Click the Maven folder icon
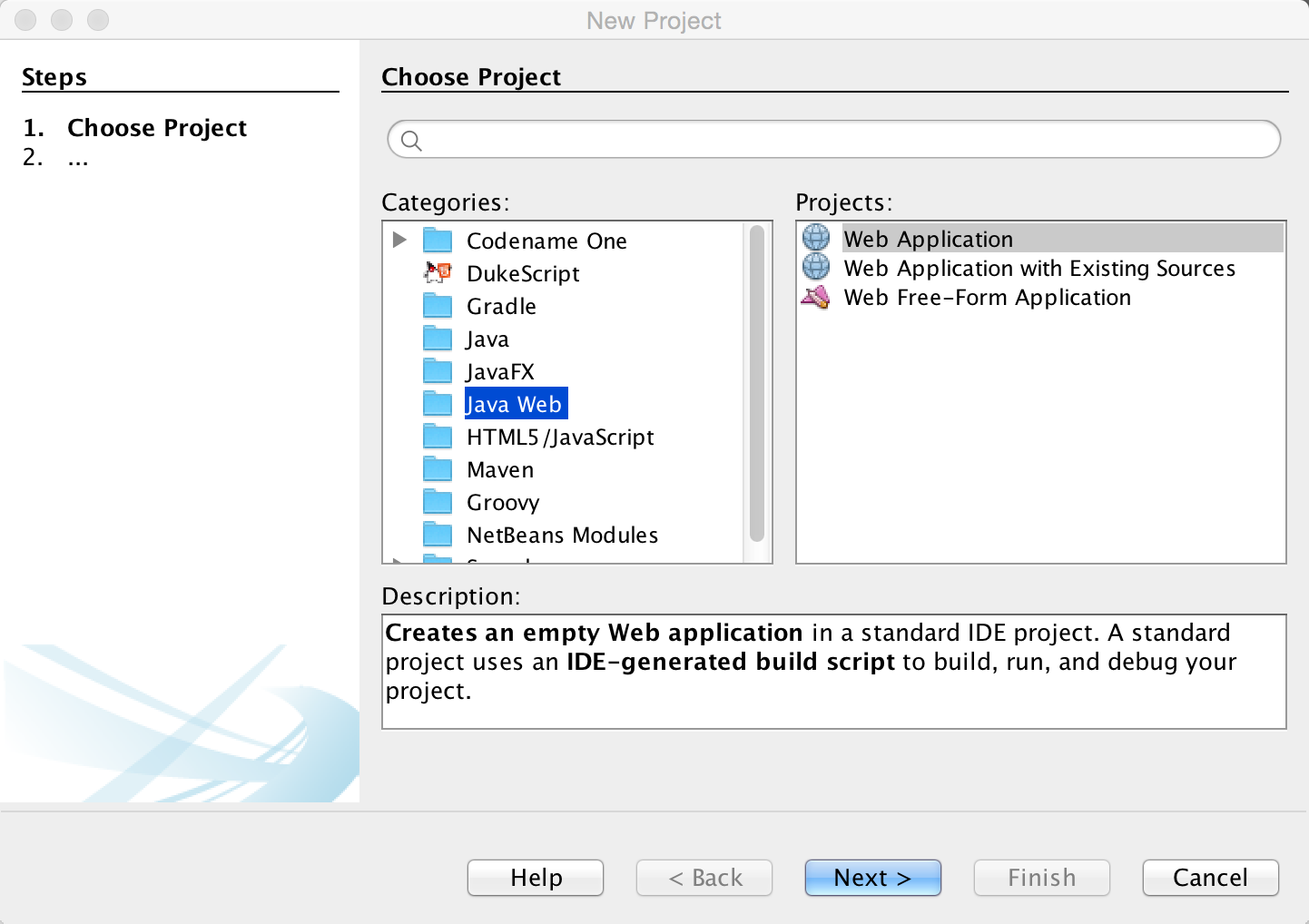Image resolution: width=1309 pixels, height=924 pixels. coord(438,467)
